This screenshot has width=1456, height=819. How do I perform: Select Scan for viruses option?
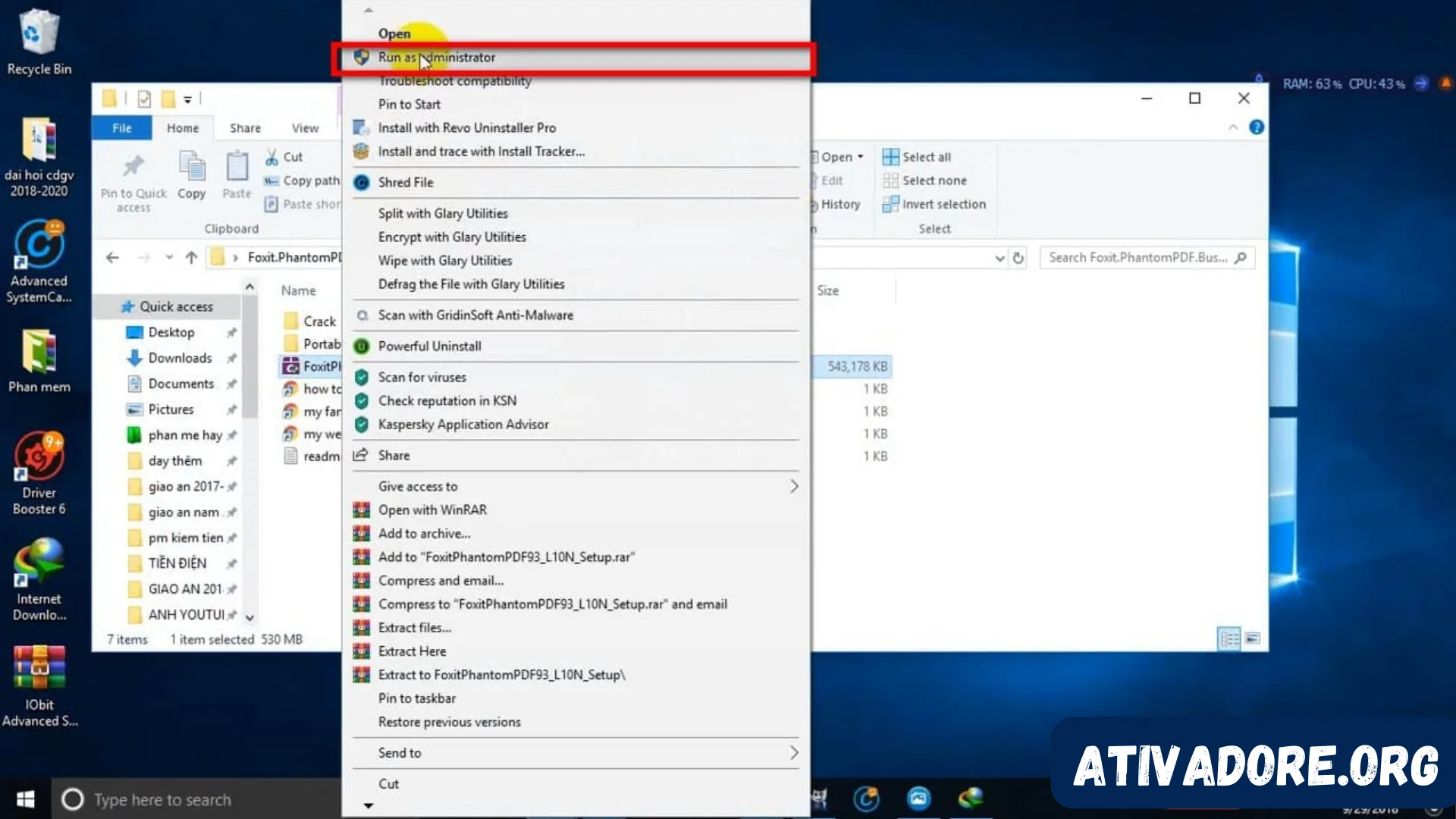click(x=422, y=377)
